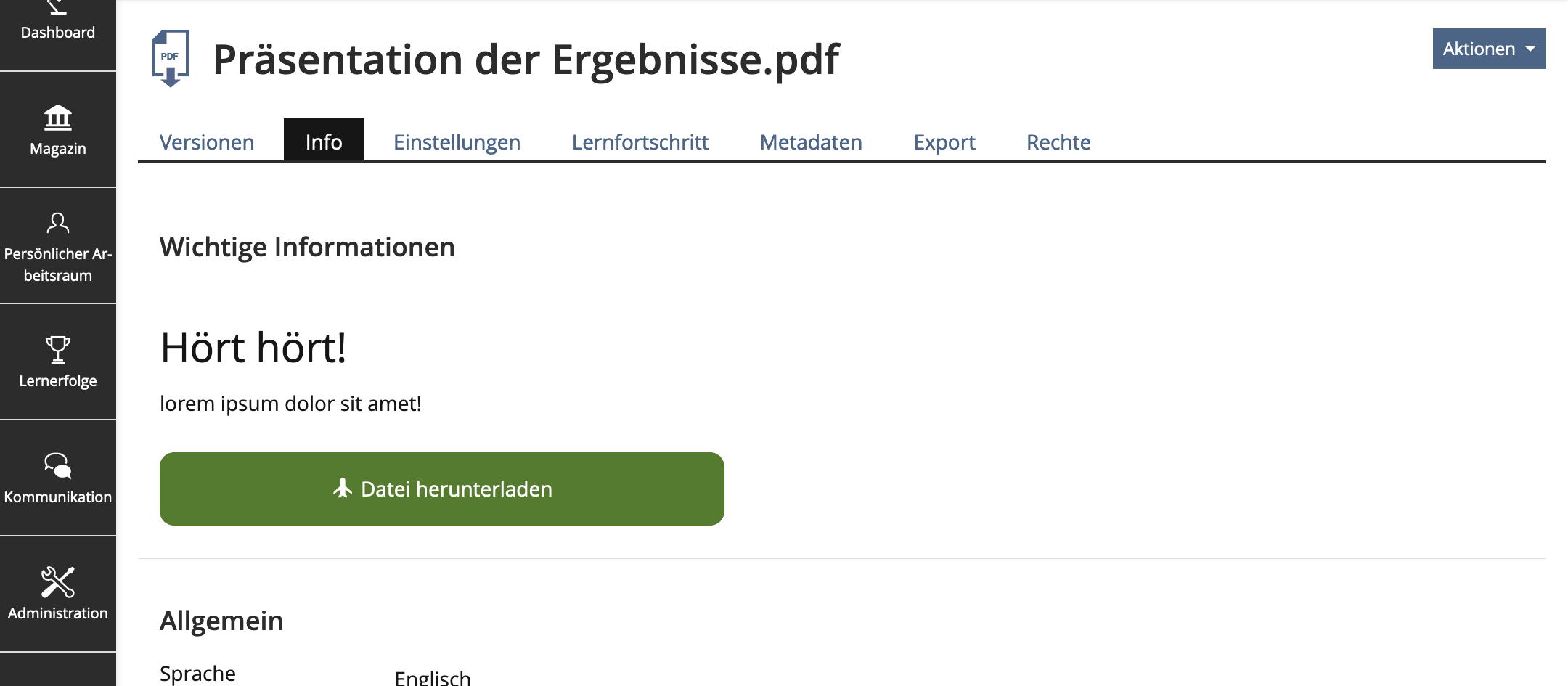Open the Rechte tab
The height and width of the screenshot is (686, 1568).
tap(1058, 142)
